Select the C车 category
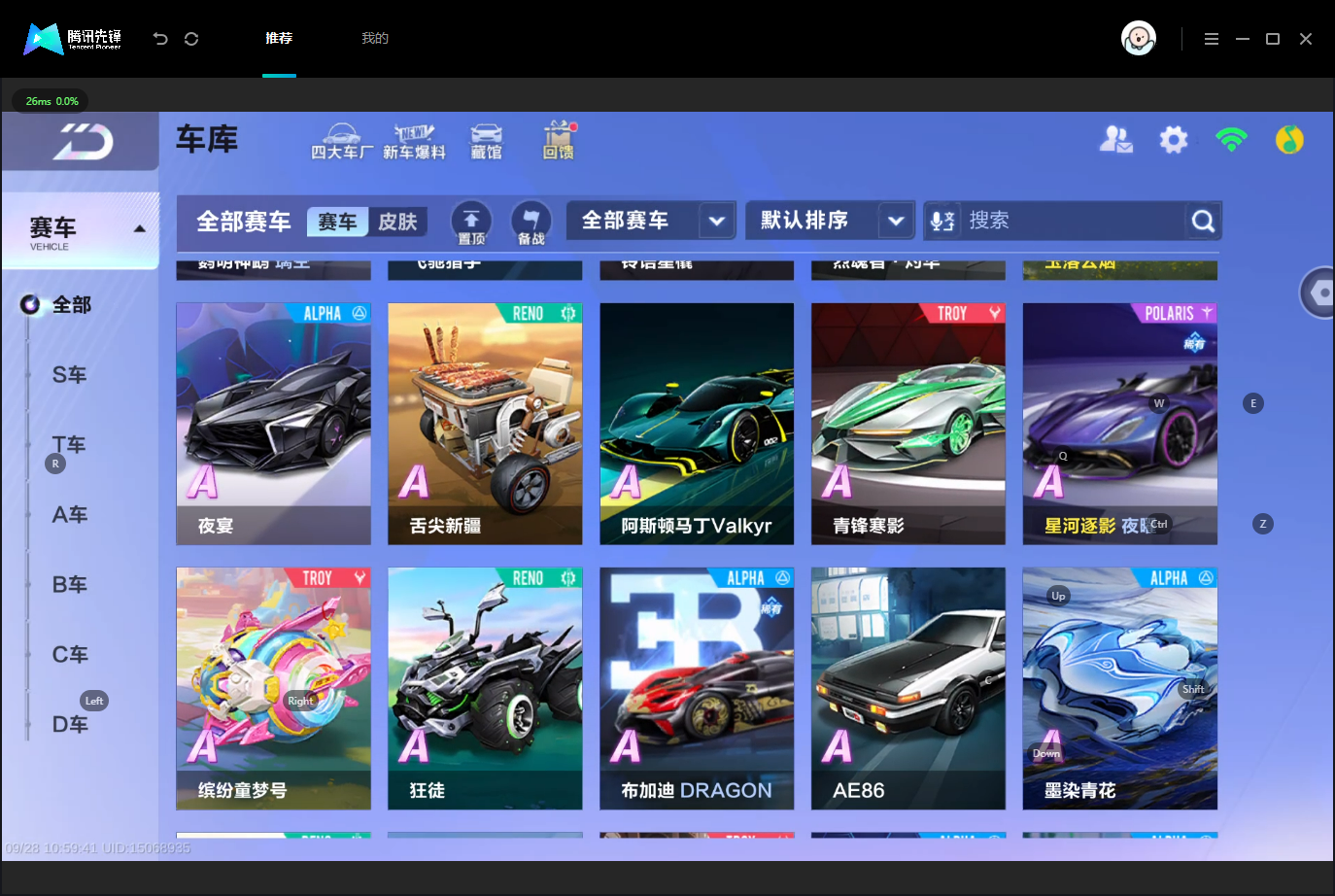The width and height of the screenshot is (1335, 896). (x=70, y=655)
